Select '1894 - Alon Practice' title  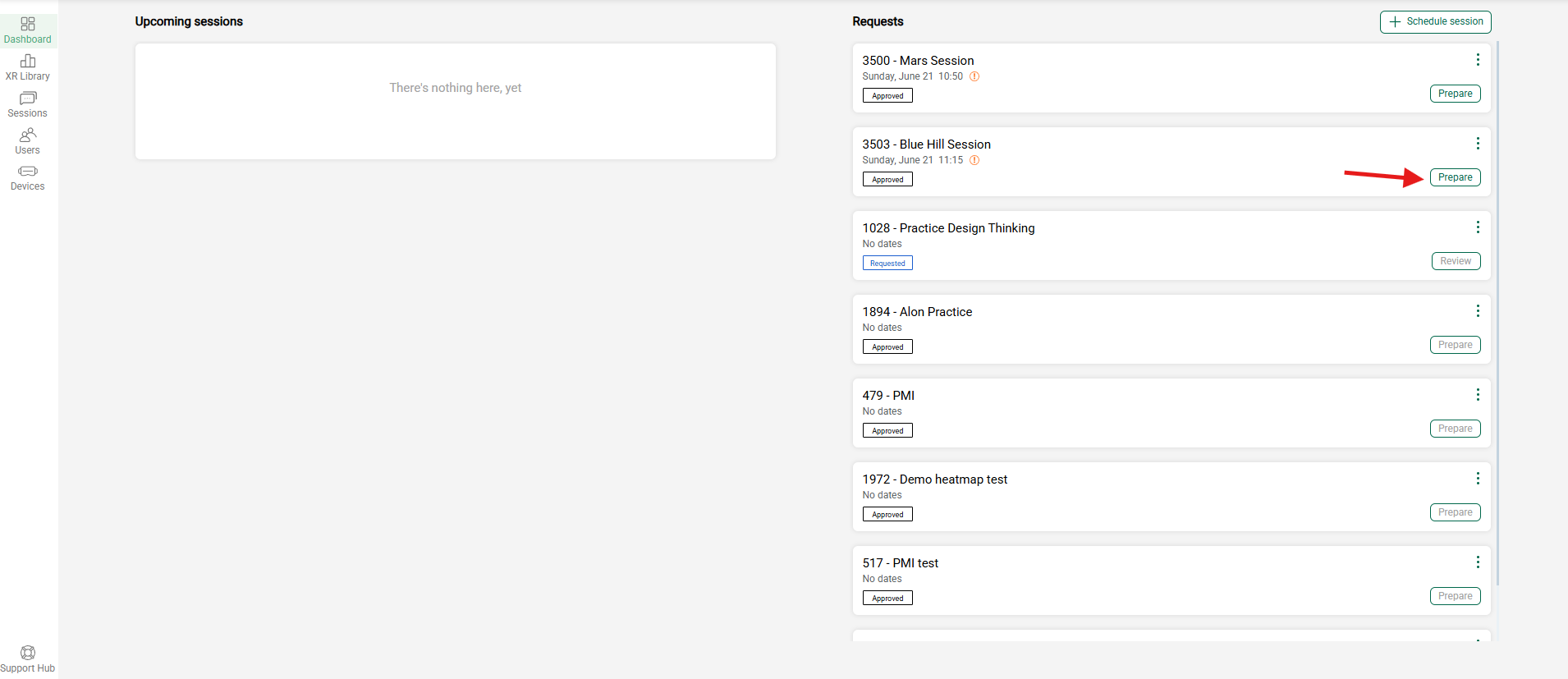[x=917, y=312]
